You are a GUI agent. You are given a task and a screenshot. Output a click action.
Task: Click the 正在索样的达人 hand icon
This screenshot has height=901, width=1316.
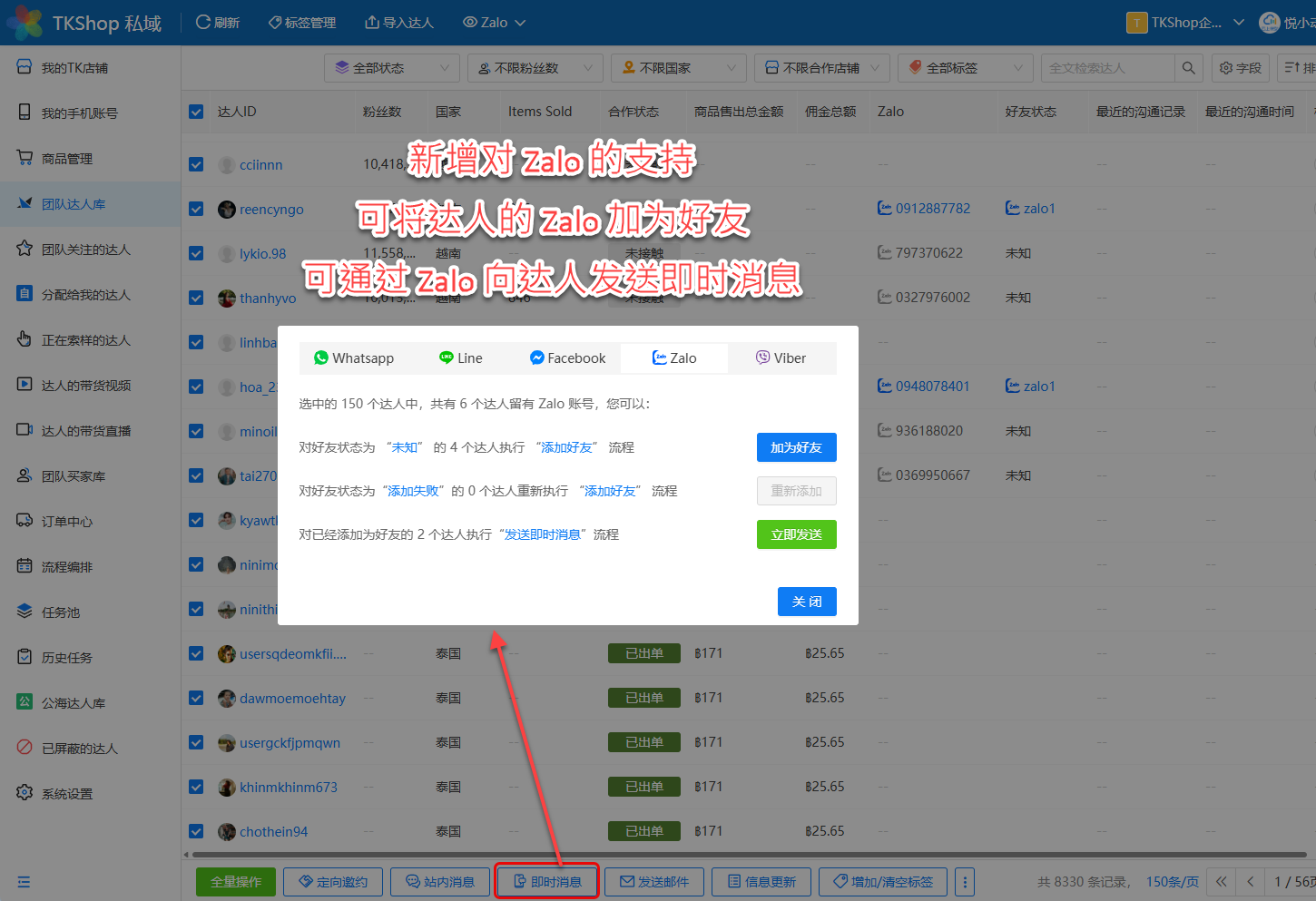click(25, 339)
